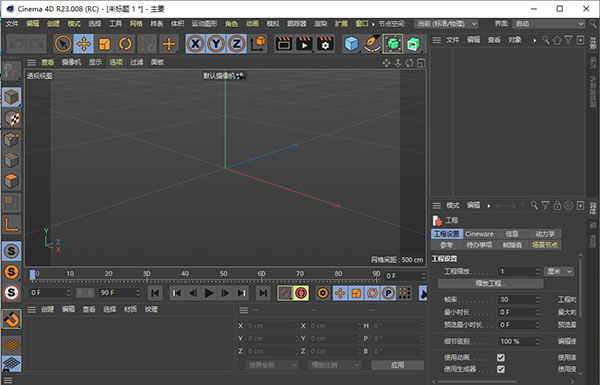Toggle the X axis lock button

click(196, 44)
